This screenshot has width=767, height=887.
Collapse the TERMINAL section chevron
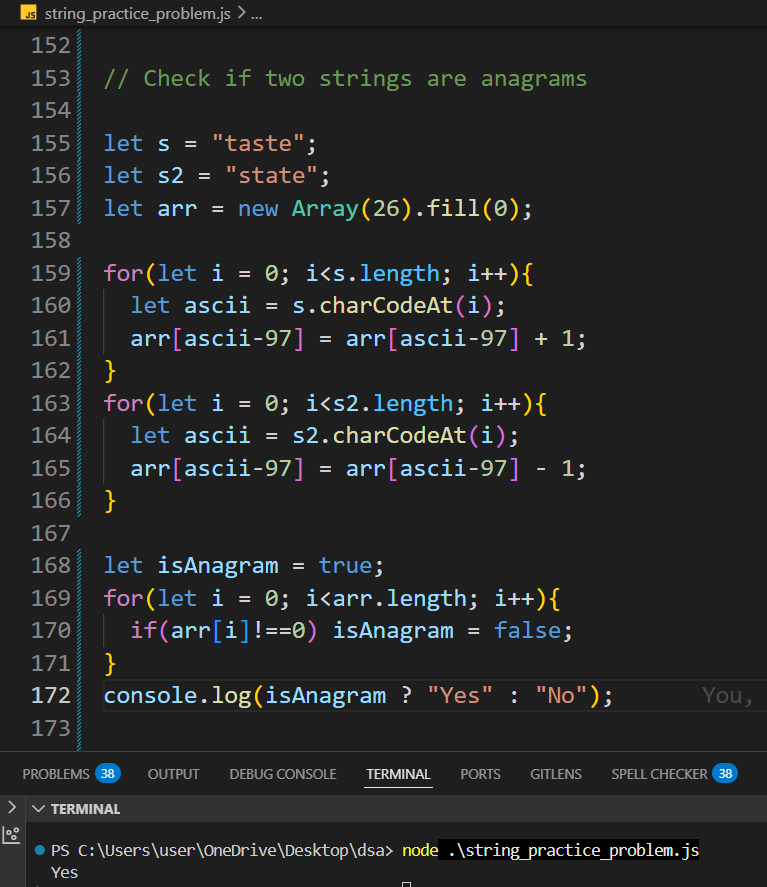(x=38, y=809)
